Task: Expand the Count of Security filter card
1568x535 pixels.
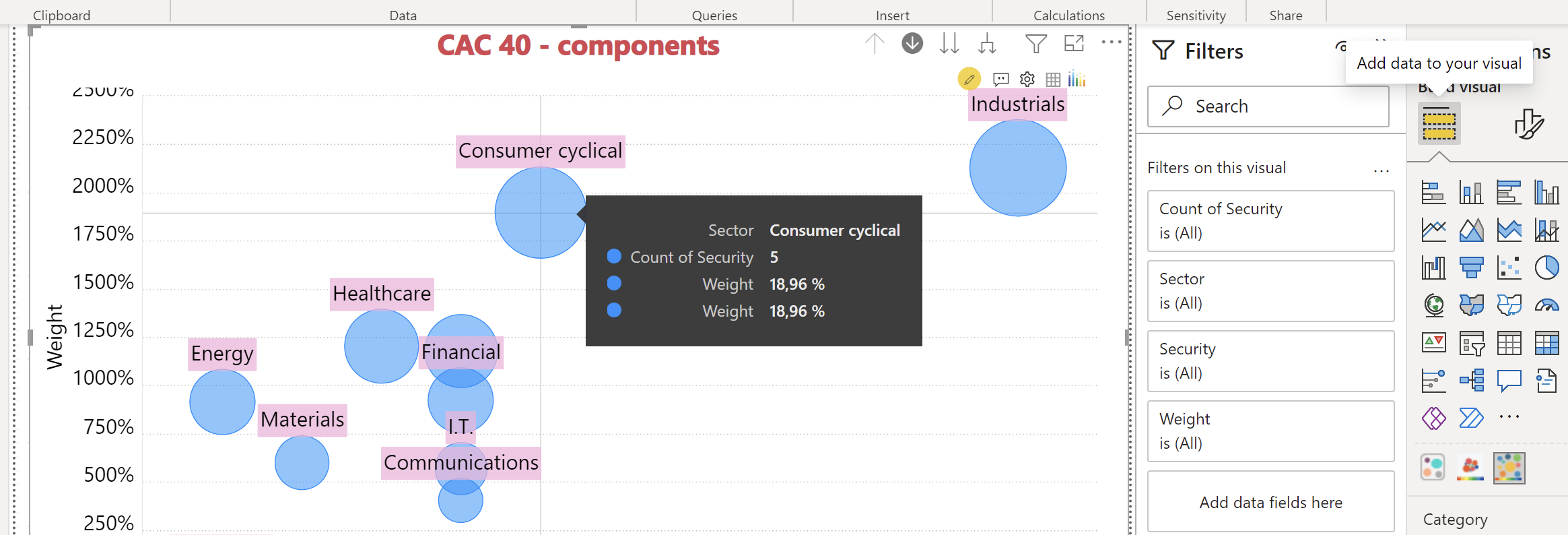Action: (1270, 221)
